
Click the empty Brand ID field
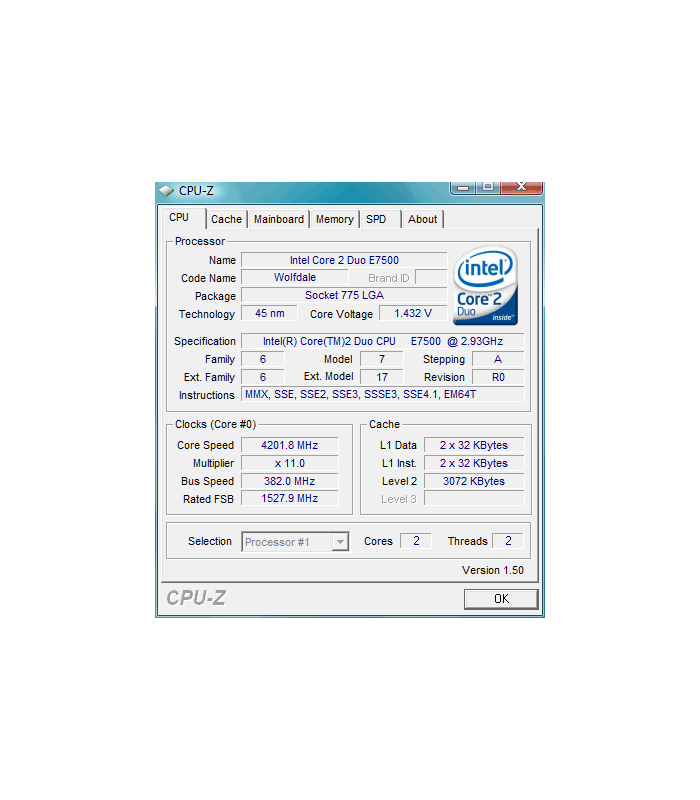(432, 278)
